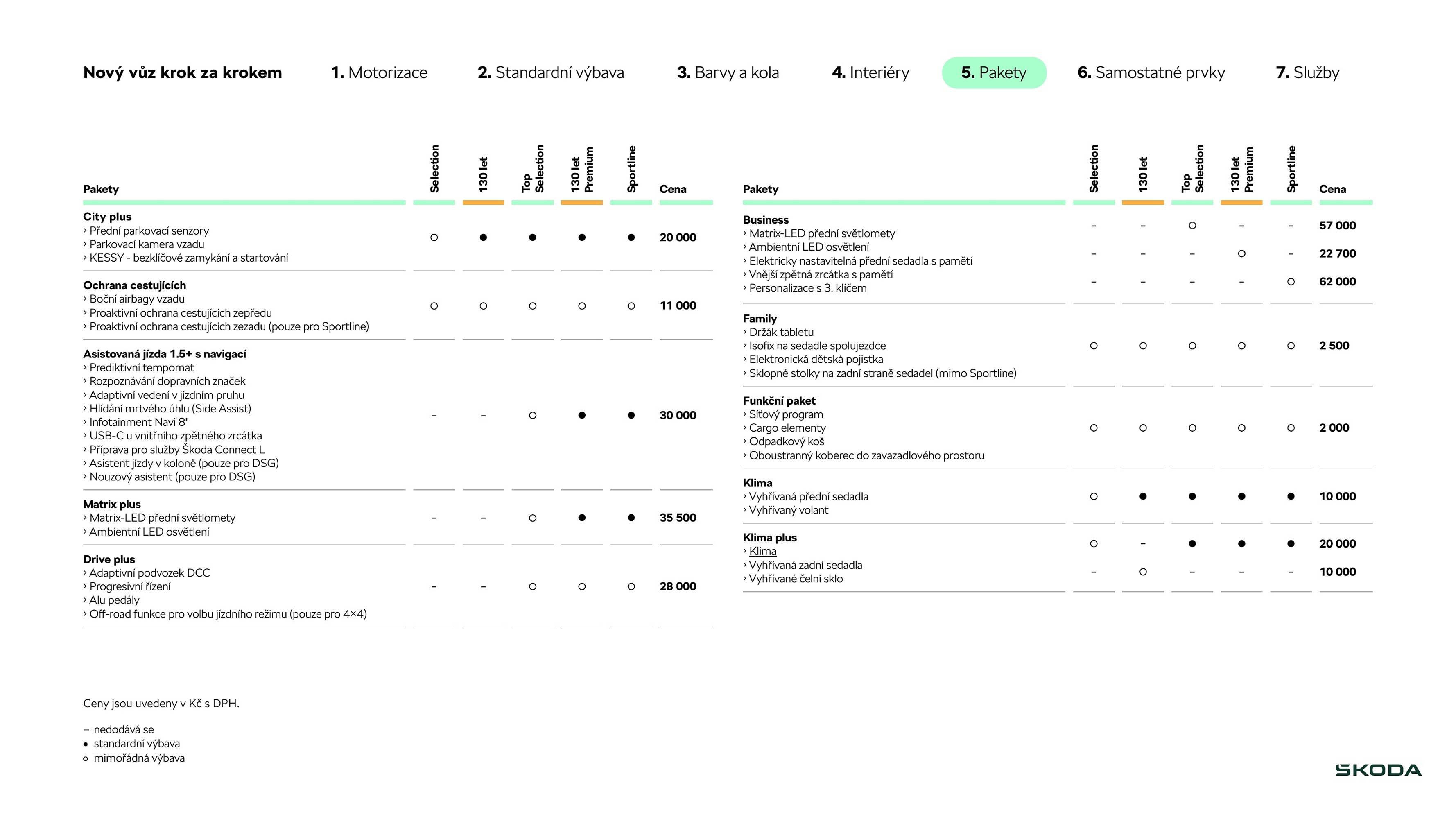This screenshot has height=819, width=1456.
Task: Click Klima plus optional circle under 130 let
Action: (1143, 571)
